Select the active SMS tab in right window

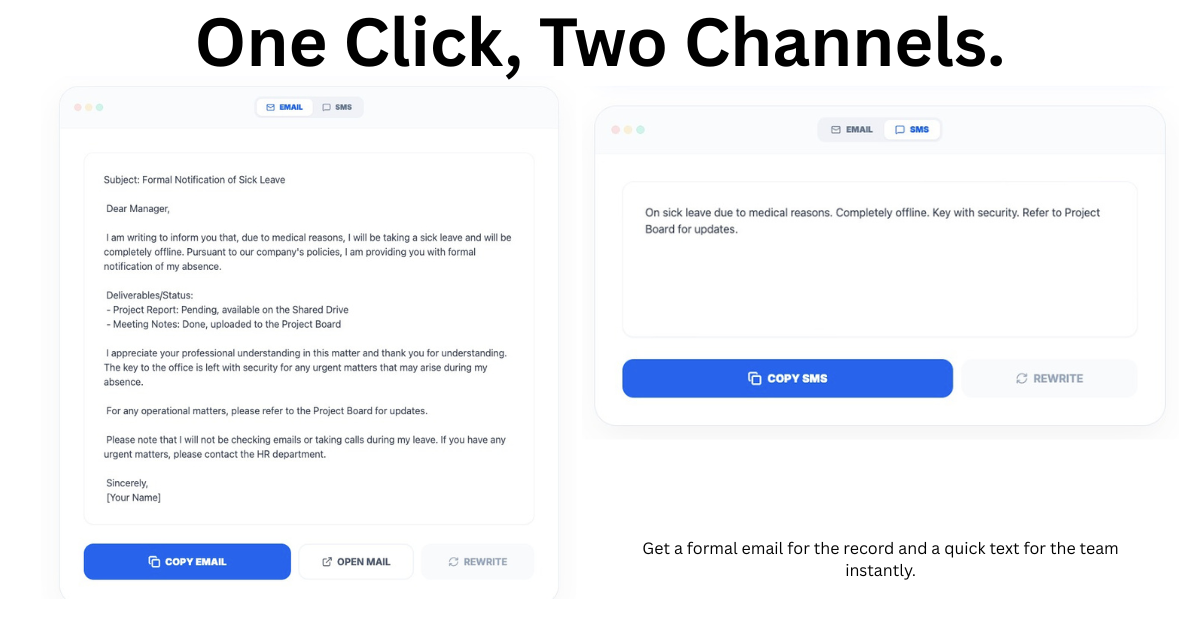[912, 130]
